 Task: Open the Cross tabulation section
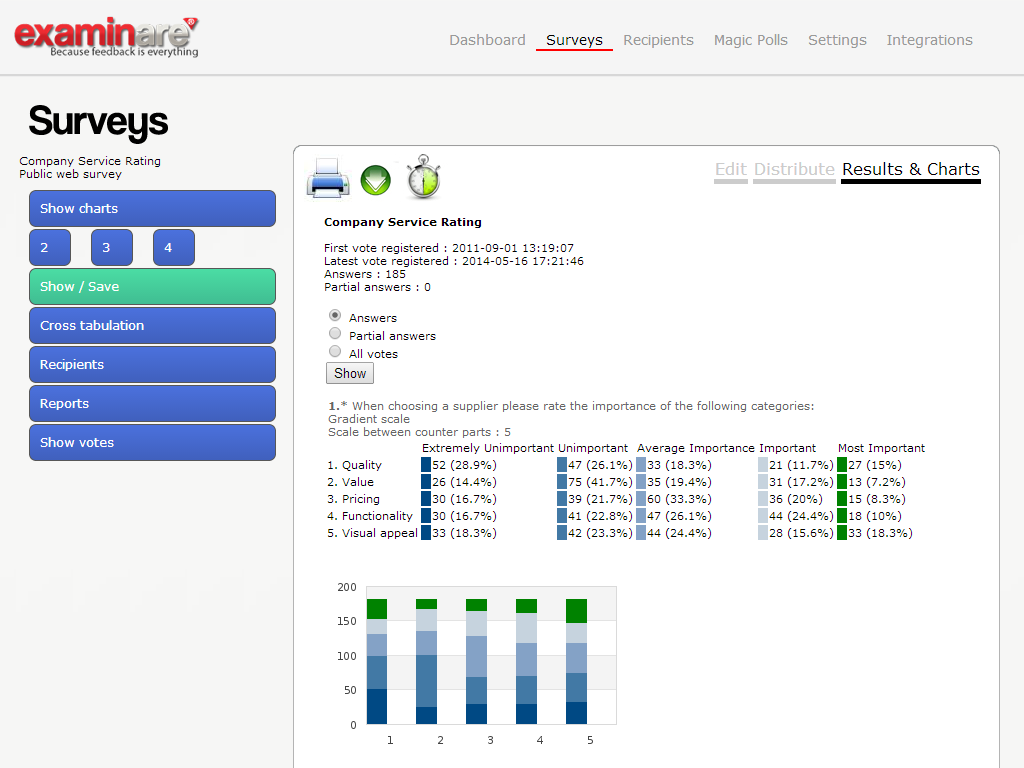tap(152, 326)
